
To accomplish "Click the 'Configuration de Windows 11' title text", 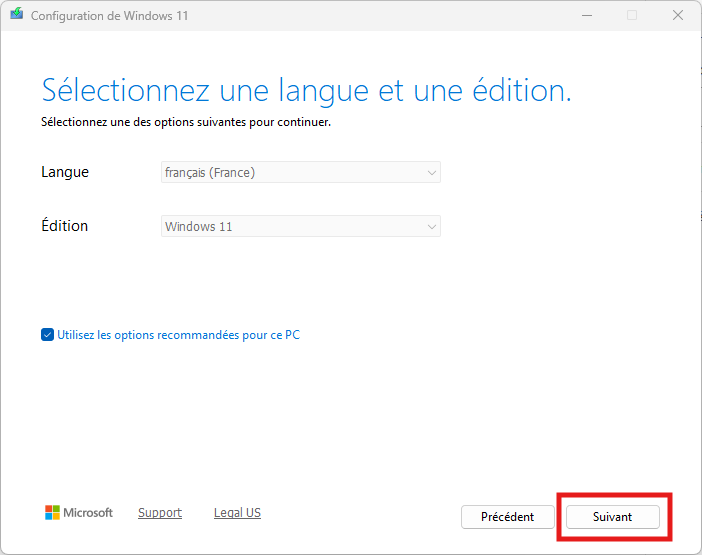I will pyautogui.click(x=110, y=16).
